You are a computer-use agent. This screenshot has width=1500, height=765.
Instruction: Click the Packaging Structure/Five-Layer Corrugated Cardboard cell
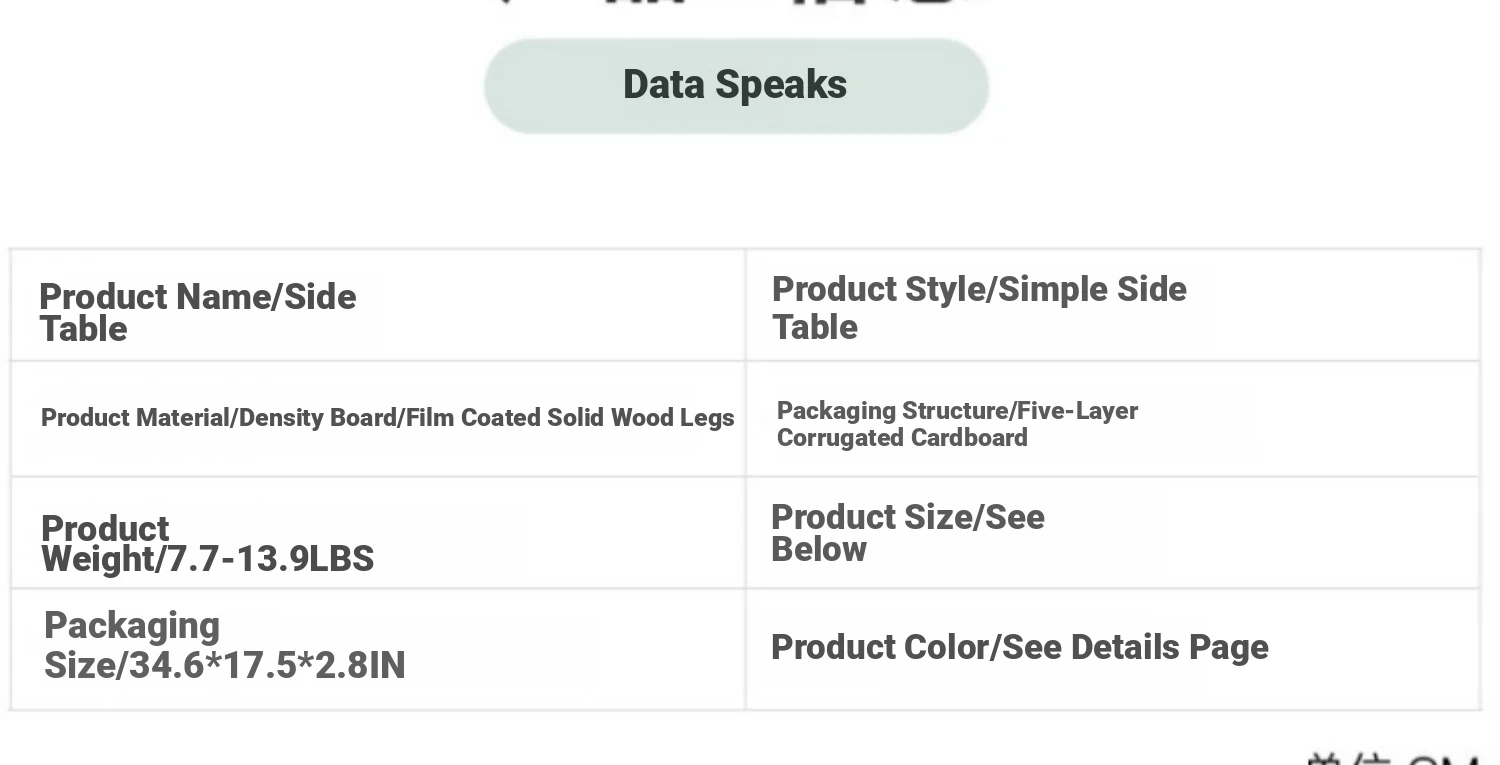click(x=1113, y=419)
